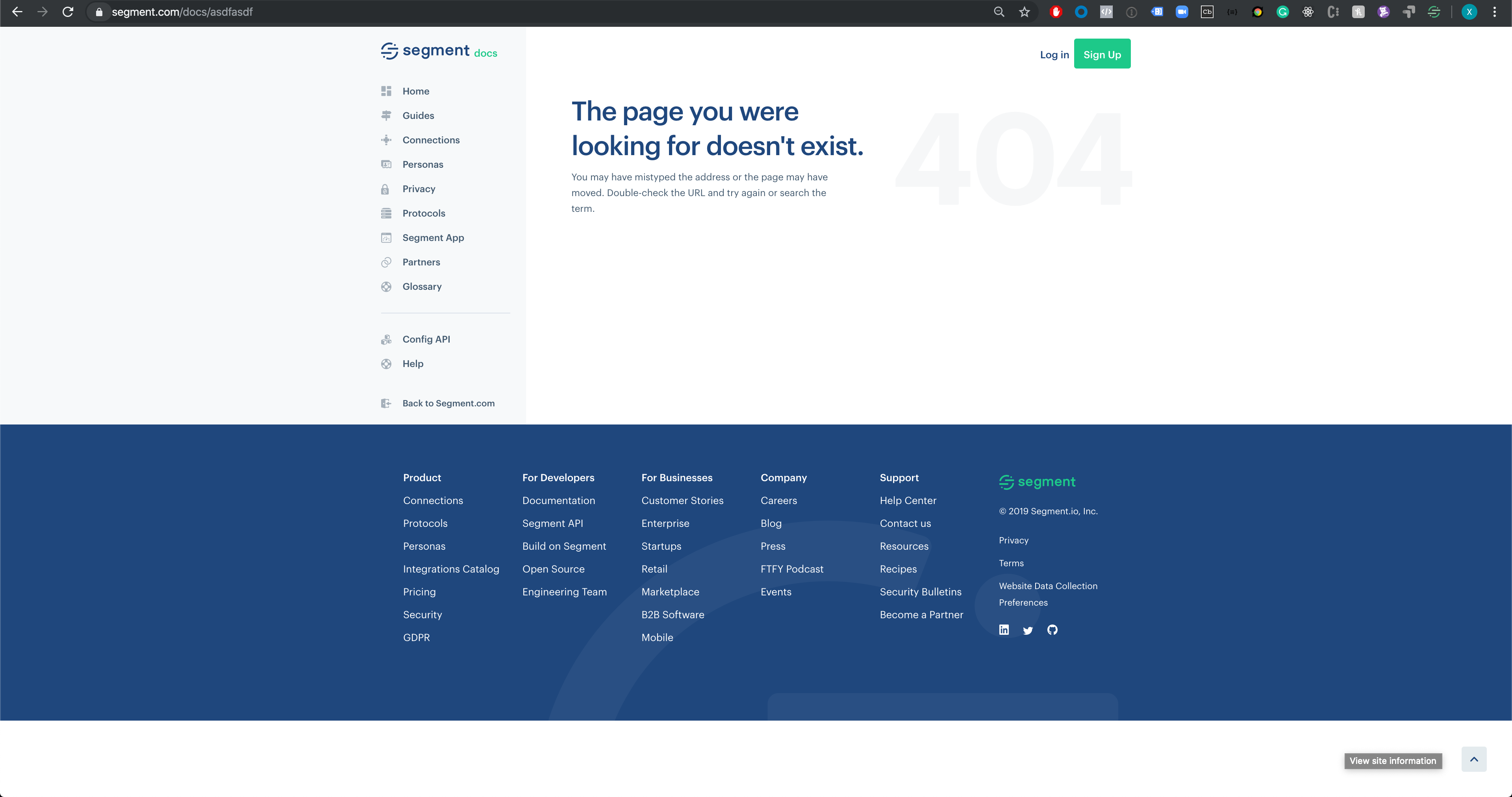1512x797 pixels.
Task: Open Customer Stories footer link
Action: [x=682, y=500]
